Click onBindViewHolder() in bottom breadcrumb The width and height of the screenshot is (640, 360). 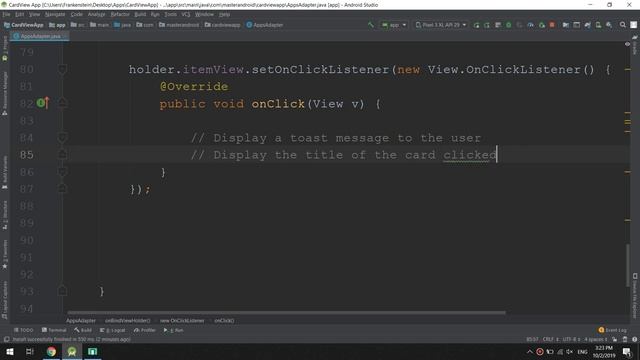(x=127, y=321)
